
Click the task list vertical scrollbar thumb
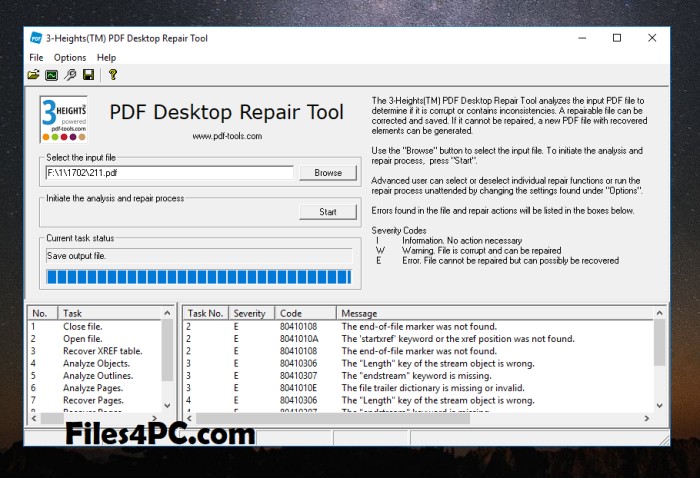[167, 350]
